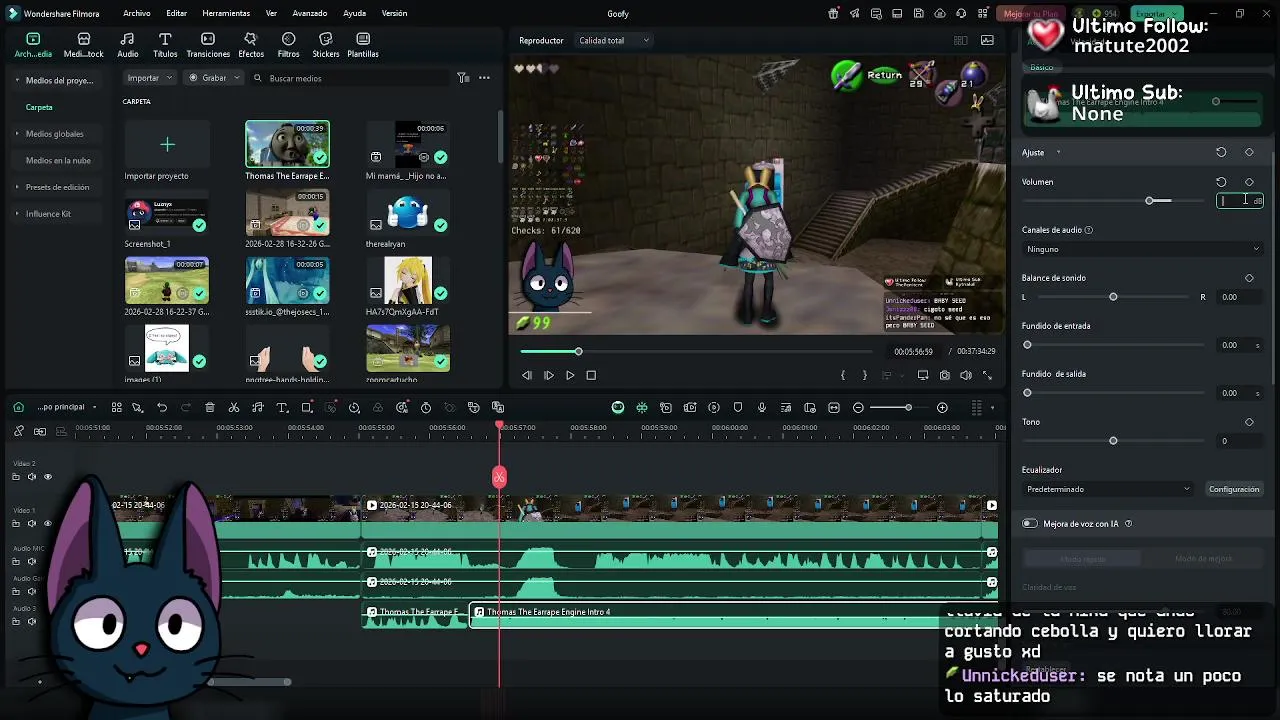Zoom out the timeline with the minus icon
Image resolution: width=1280 pixels, height=720 pixels.
pyautogui.click(x=858, y=408)
